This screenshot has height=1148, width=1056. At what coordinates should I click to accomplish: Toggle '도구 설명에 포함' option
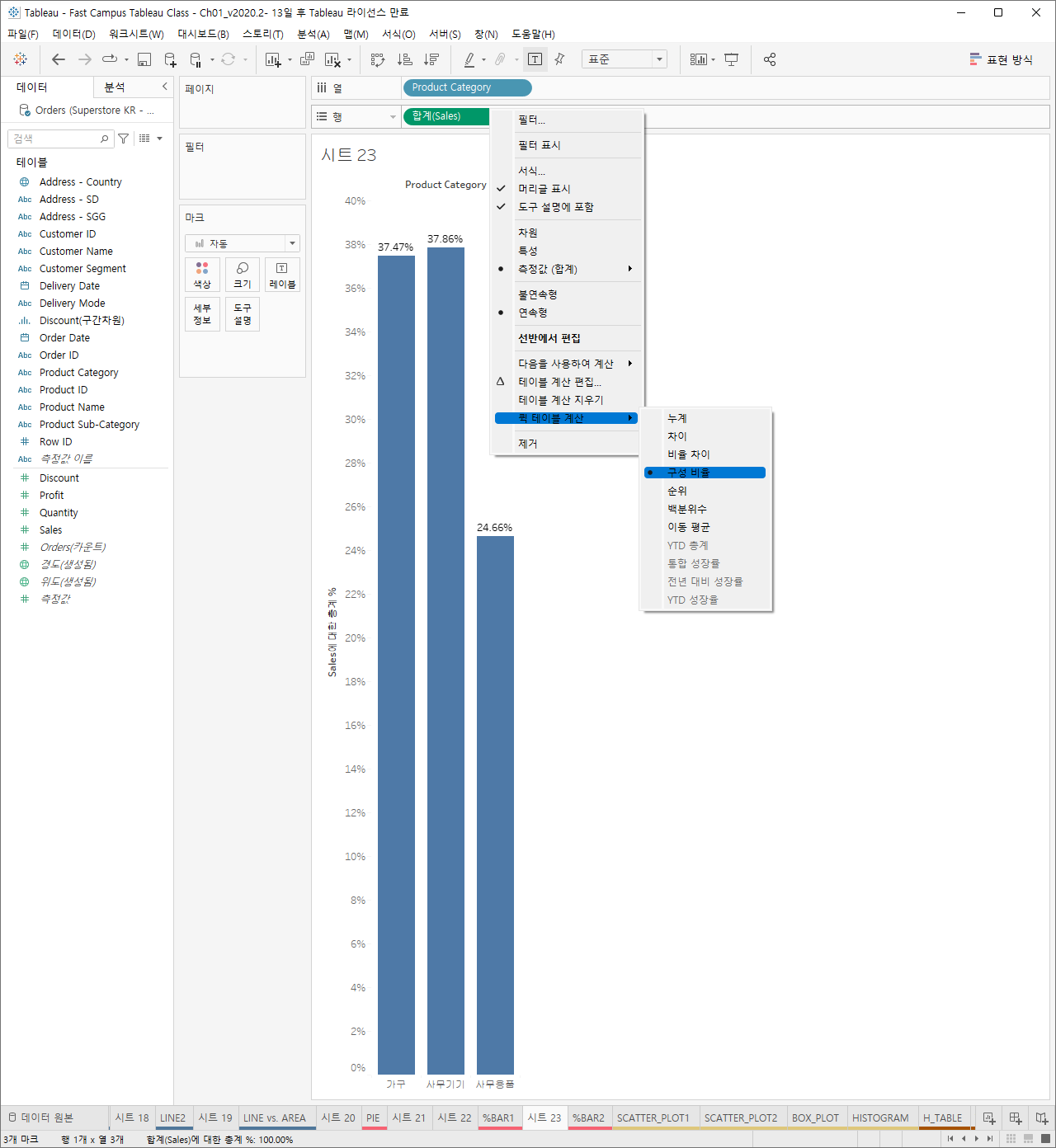pos(566,207)
